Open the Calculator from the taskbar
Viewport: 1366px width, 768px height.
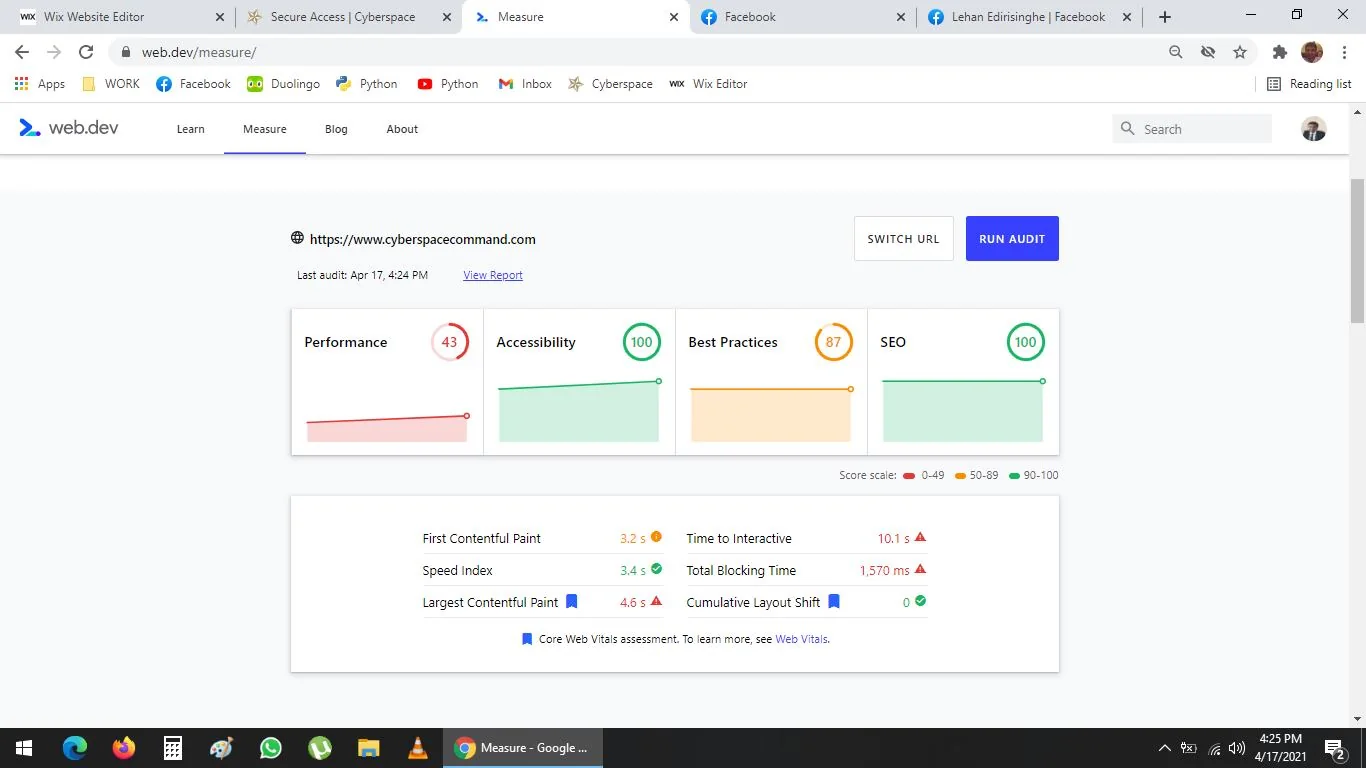point(173,748)
